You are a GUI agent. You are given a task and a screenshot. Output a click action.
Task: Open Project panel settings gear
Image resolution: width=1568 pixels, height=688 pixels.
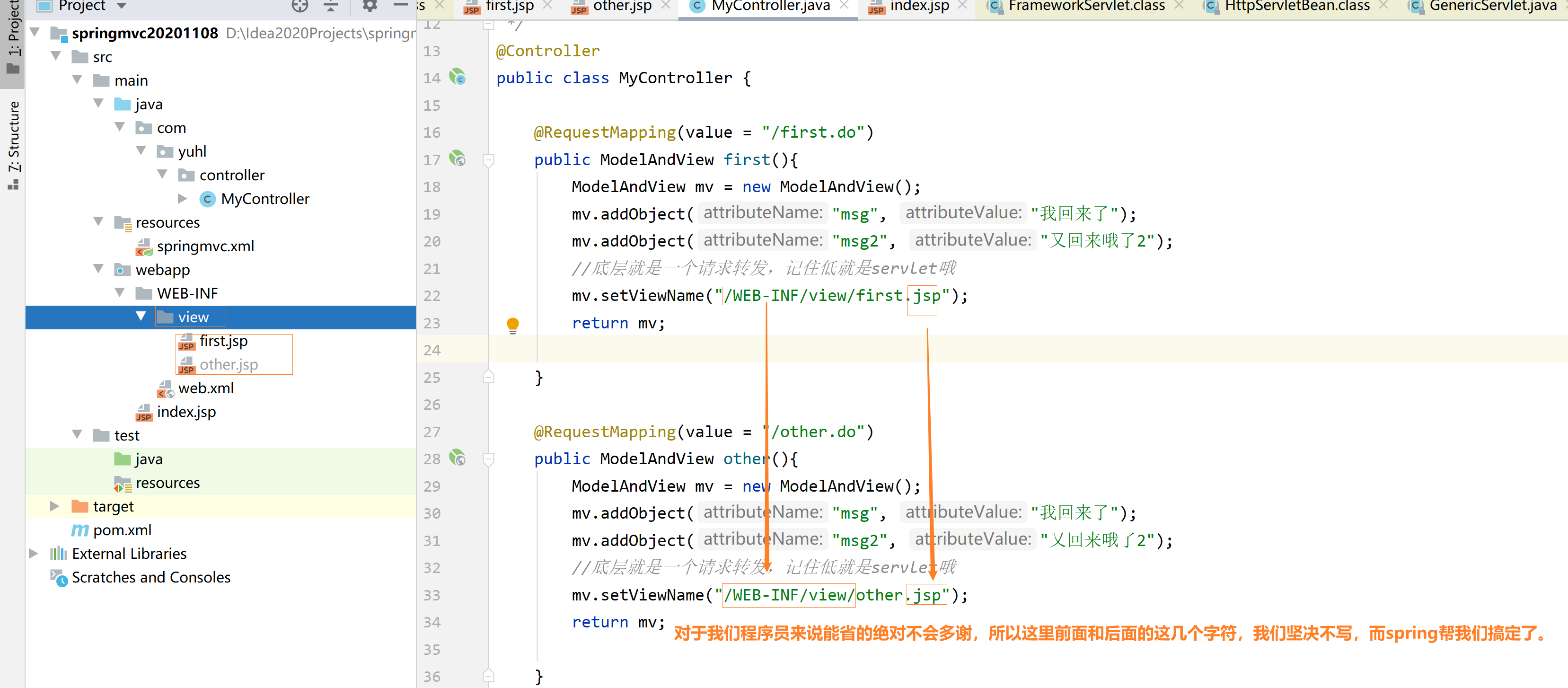pos(370,6)
